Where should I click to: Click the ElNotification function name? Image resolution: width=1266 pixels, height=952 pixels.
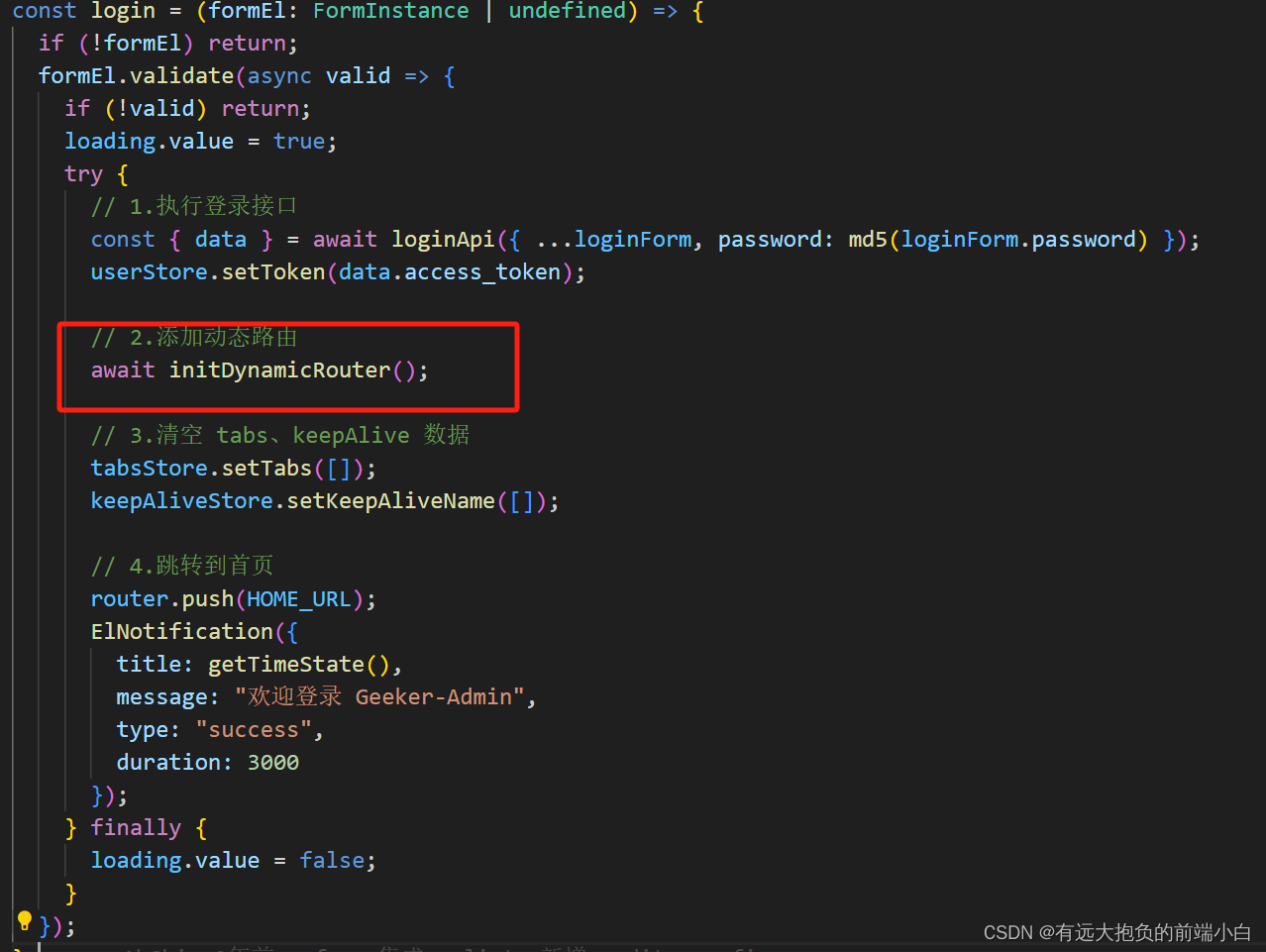(x=181, y=631)
